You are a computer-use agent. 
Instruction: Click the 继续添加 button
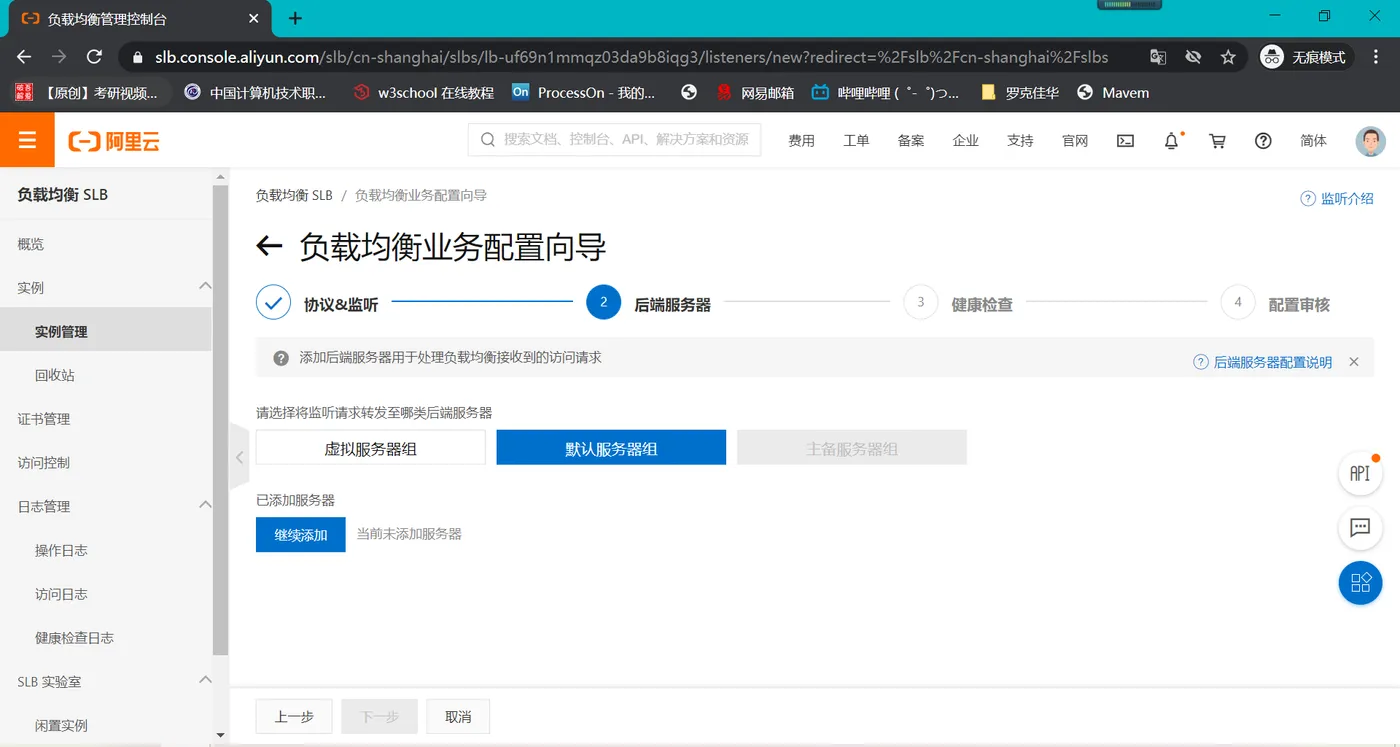[x=301, y=534]
